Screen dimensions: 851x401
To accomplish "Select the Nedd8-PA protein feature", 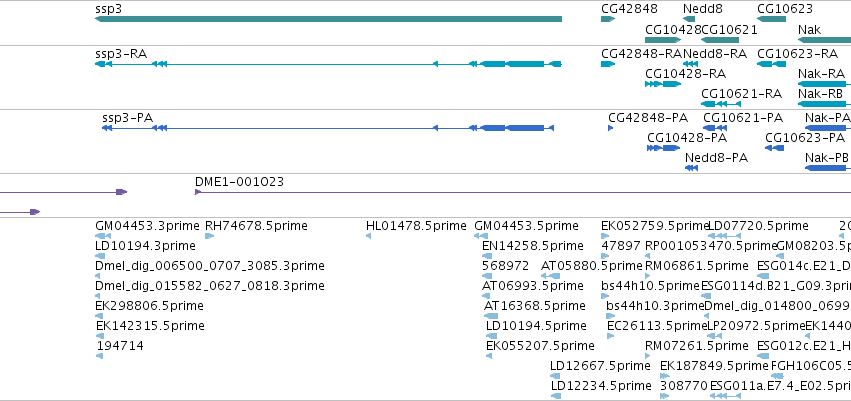I will coord(691,168).
